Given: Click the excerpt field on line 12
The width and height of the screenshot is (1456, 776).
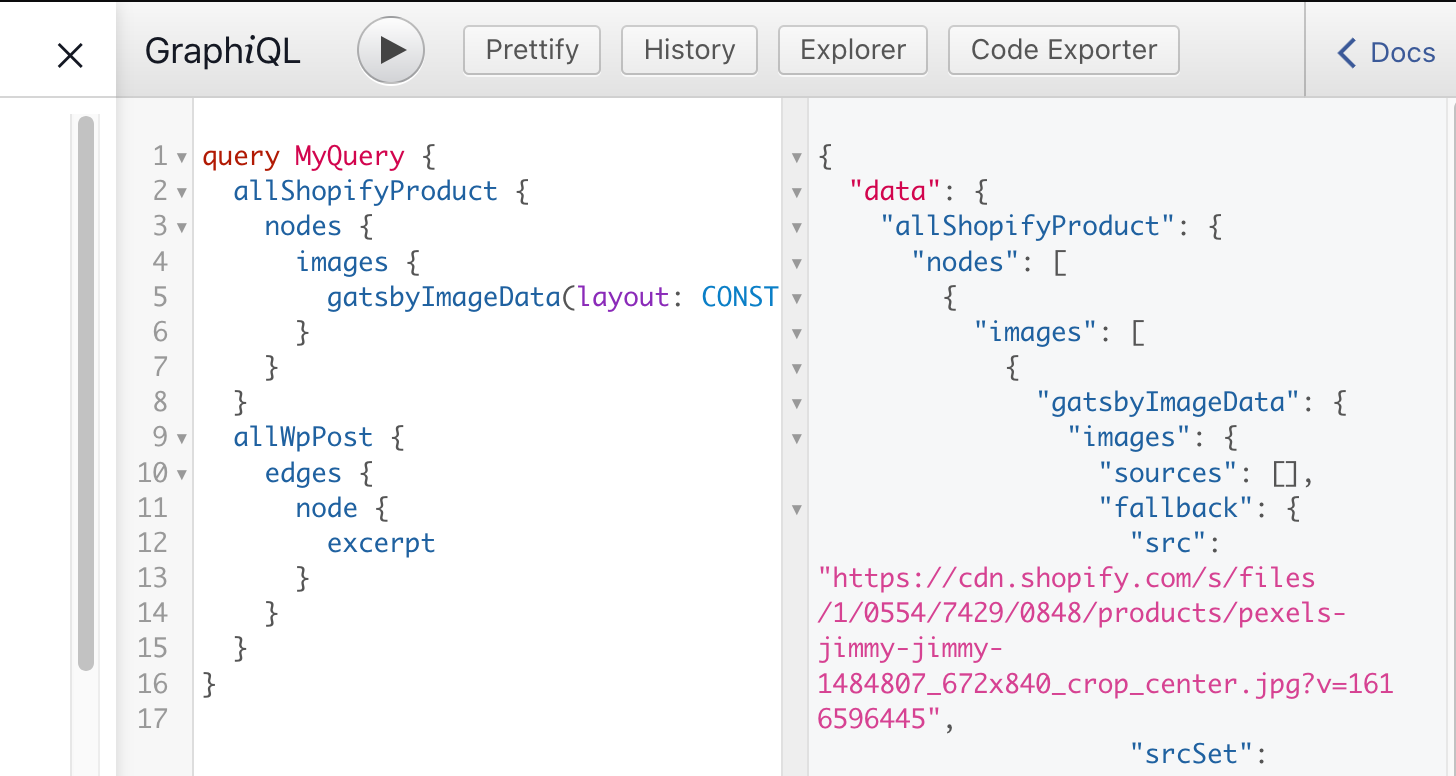Looking at the screenshot, I should click(381, 543).
